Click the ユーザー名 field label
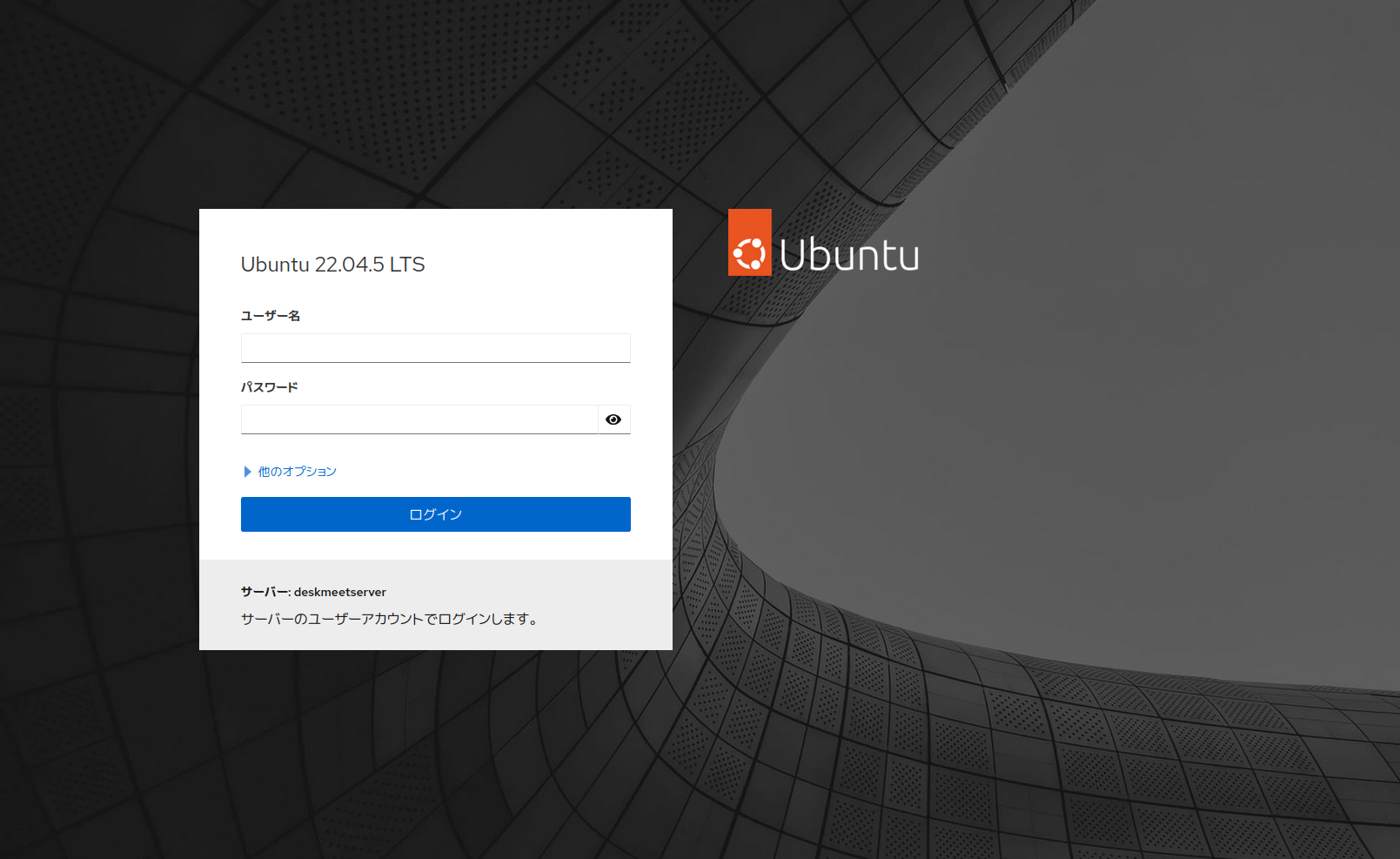Viewport: 1400px width, 859px height. click(x=271, y=316)
